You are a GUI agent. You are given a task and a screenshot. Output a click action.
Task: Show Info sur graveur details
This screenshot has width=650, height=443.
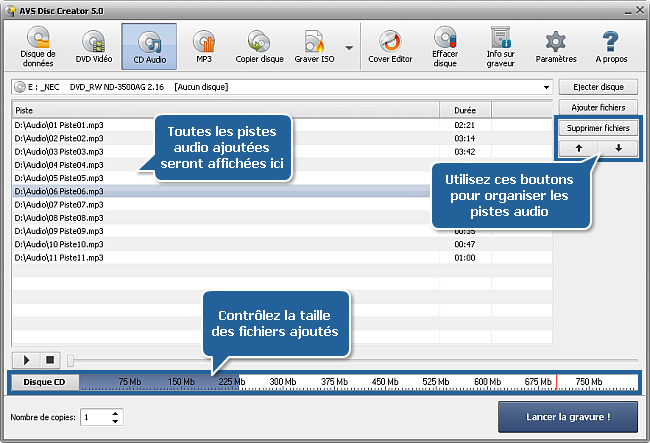pos(501,50)
